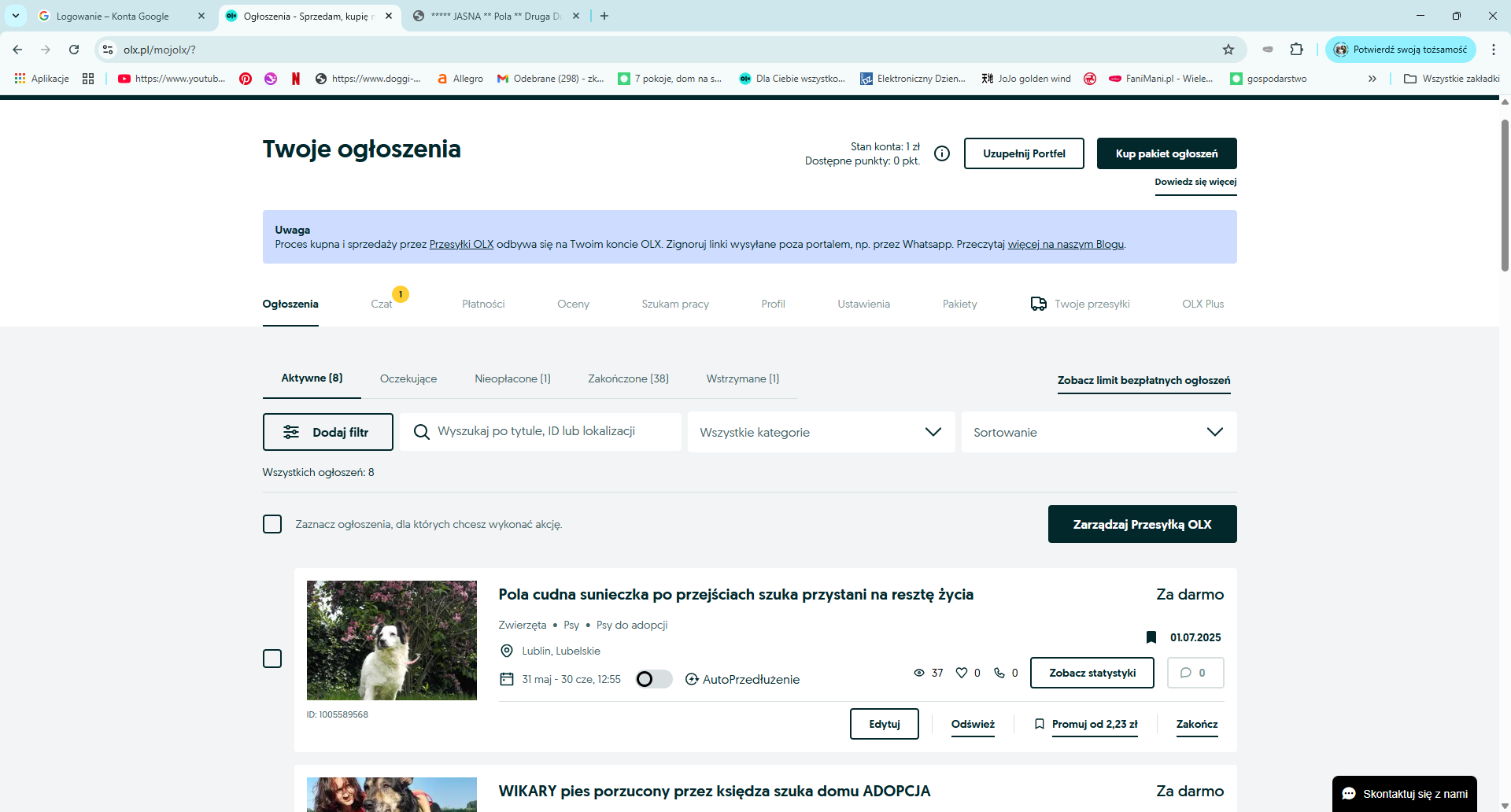
Task: Click Kup pakiet ogłoszeń button
Action: click(x=1166, y=153)
